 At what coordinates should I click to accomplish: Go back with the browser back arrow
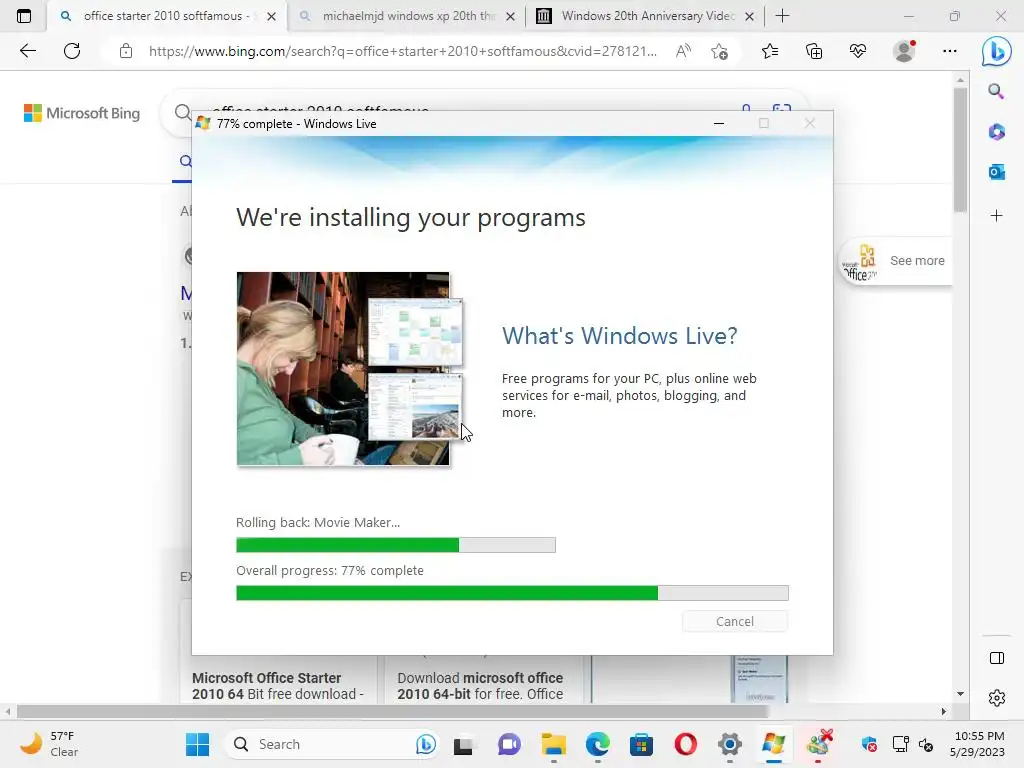pyautogui.click(x=27, y=51)
